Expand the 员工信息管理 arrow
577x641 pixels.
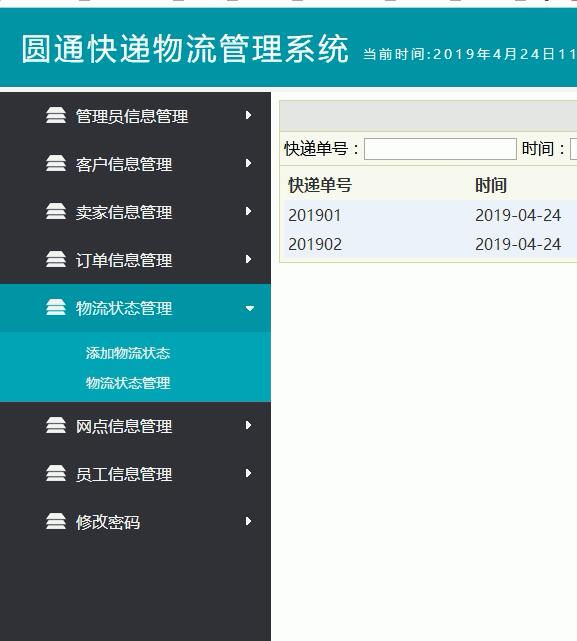pyautogui.click(x=248, y=473)
